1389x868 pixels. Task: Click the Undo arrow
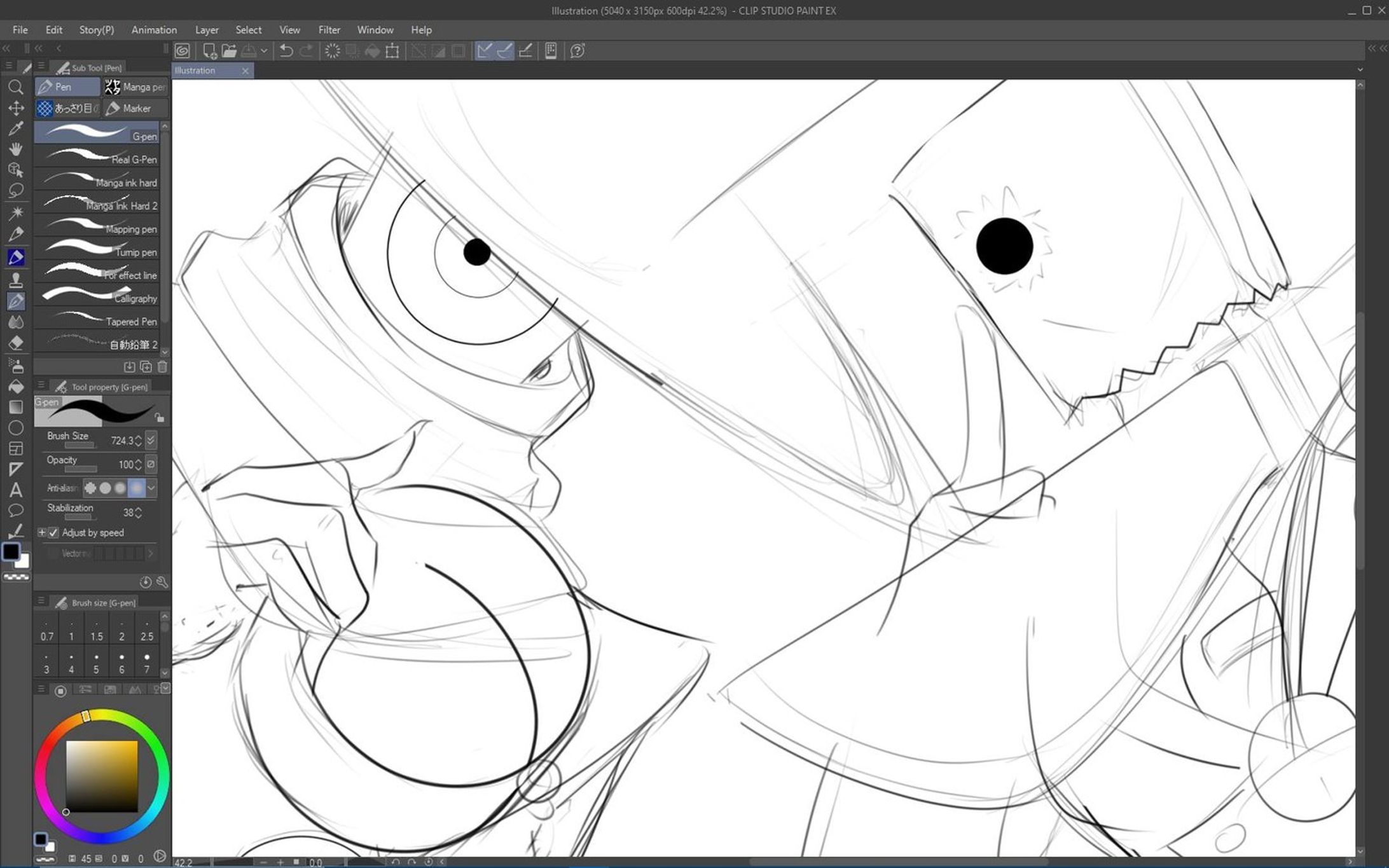tap(286, 51)
